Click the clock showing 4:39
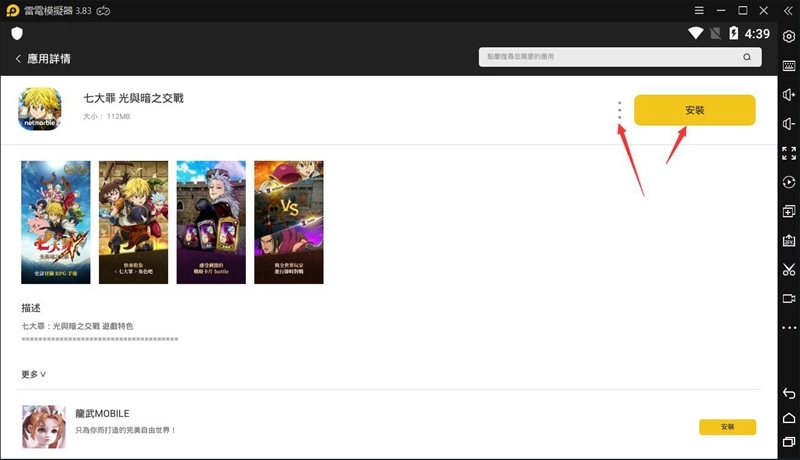This screenshot has height=460, width=800. point(757,34)
